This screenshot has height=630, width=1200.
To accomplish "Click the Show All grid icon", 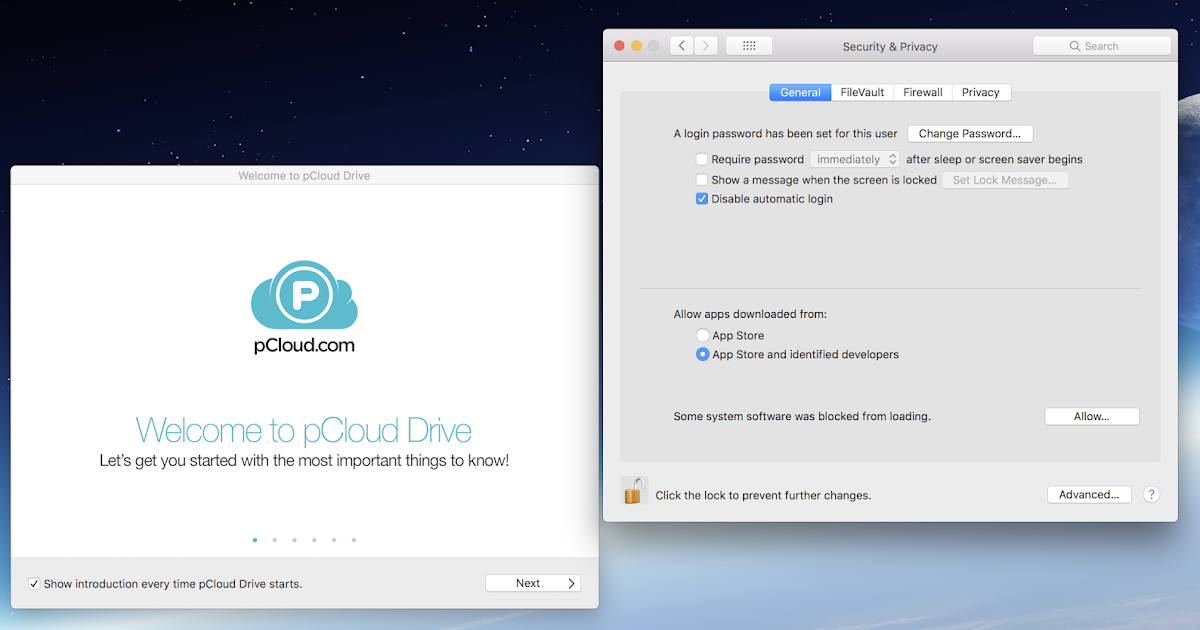I will [748, 44].
